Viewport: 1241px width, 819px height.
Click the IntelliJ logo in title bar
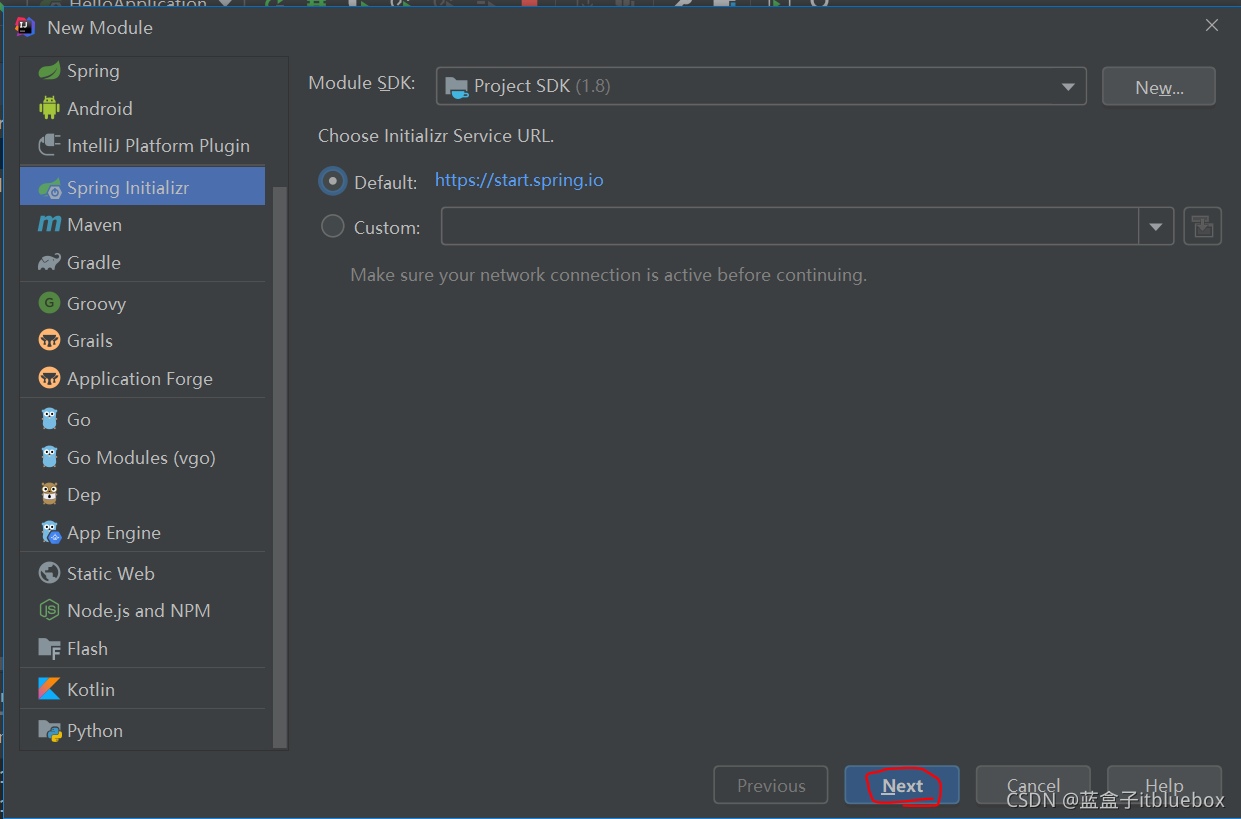[x=25, y=27]
